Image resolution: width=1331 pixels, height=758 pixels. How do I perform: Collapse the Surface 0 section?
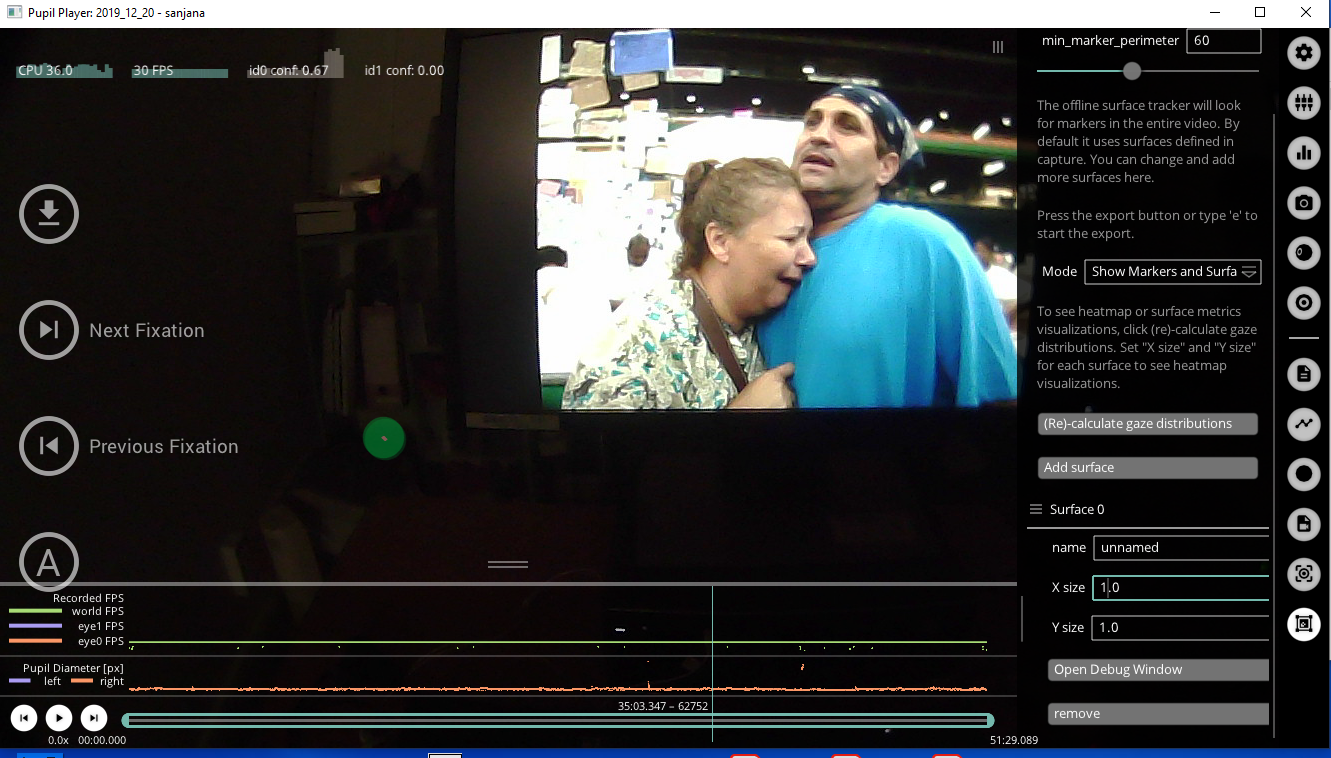[1036, 510]
